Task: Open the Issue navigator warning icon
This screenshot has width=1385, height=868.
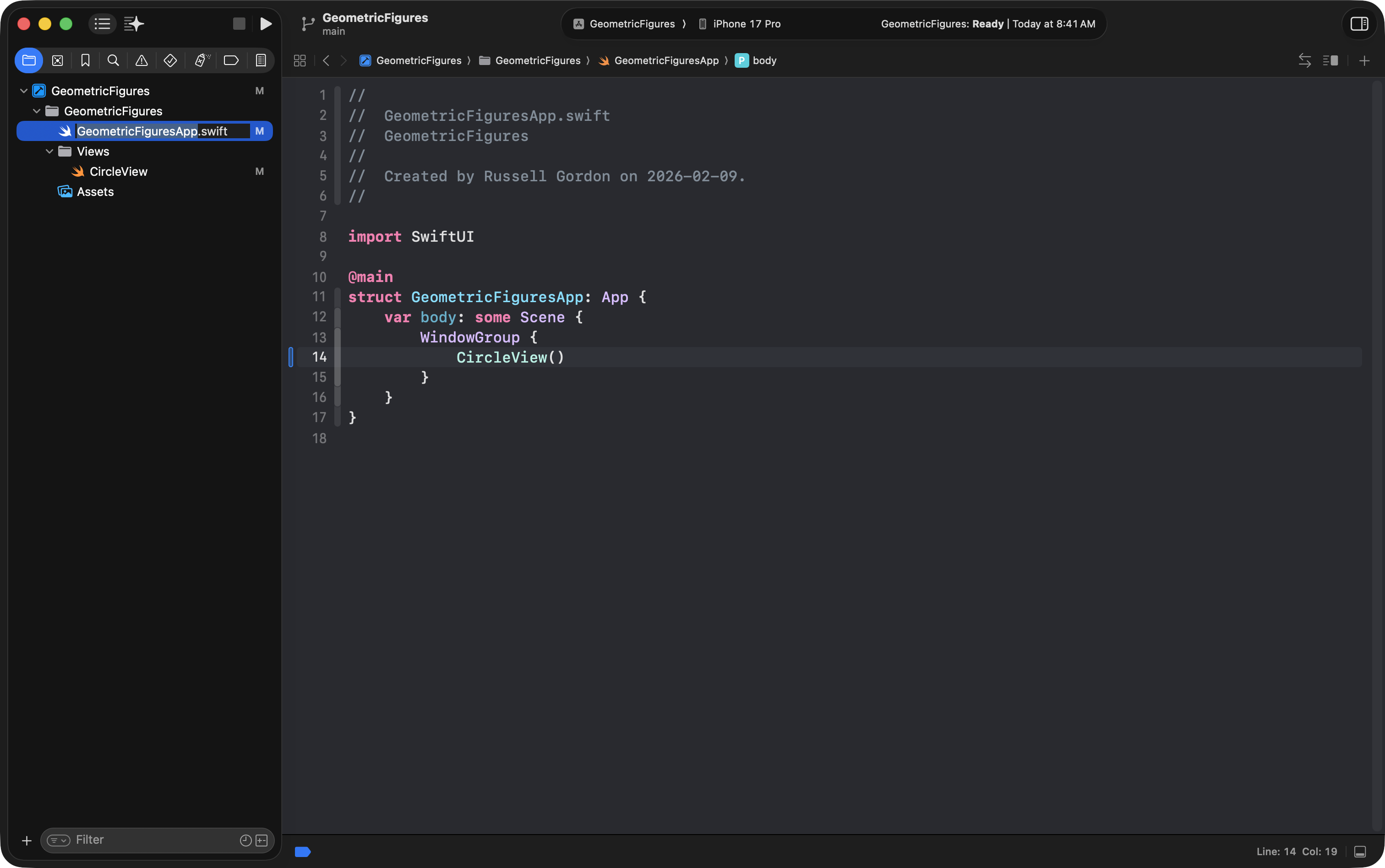Action: coord(141,60)
